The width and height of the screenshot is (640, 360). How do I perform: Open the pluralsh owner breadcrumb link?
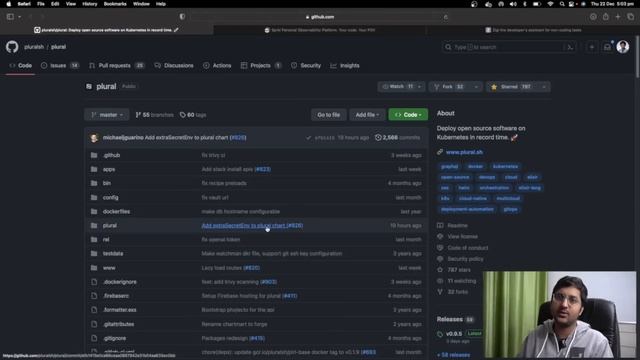click(x=34, y=47)
